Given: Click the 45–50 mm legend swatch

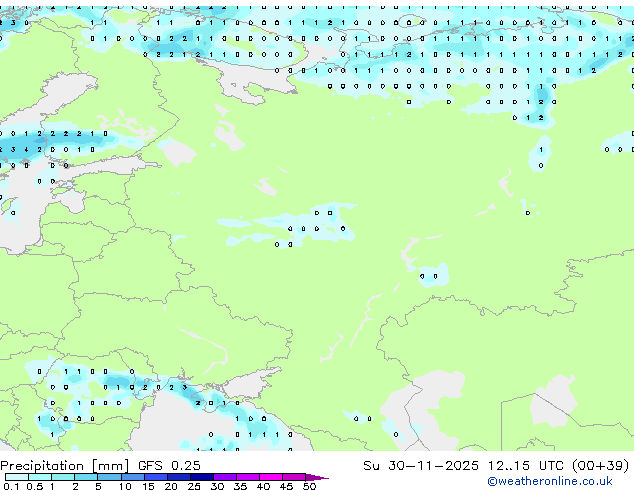Looking at the screenshot, I should 294,477.
